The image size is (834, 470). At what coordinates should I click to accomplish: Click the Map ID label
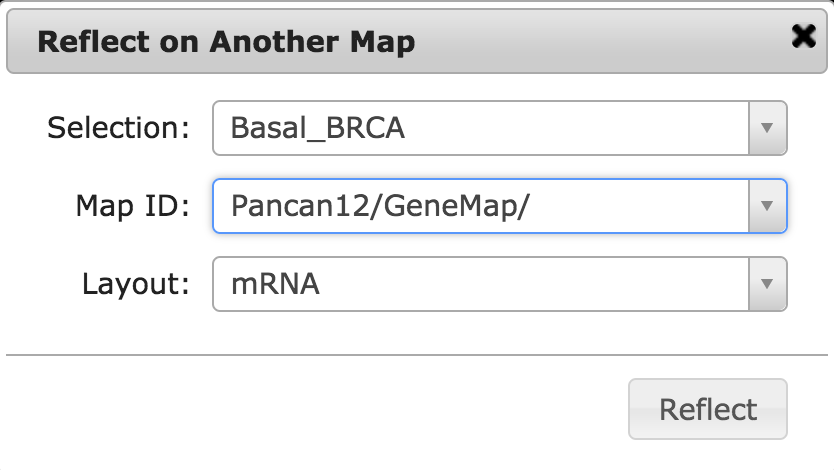click(x=132, y=206)
